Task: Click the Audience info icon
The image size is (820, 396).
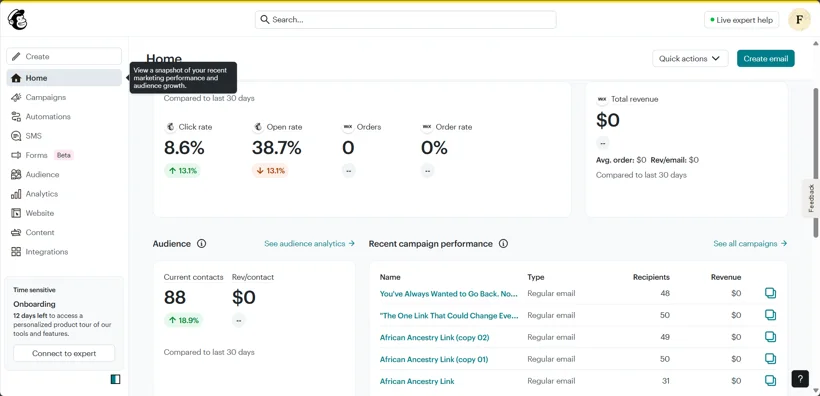Action: 202,244
